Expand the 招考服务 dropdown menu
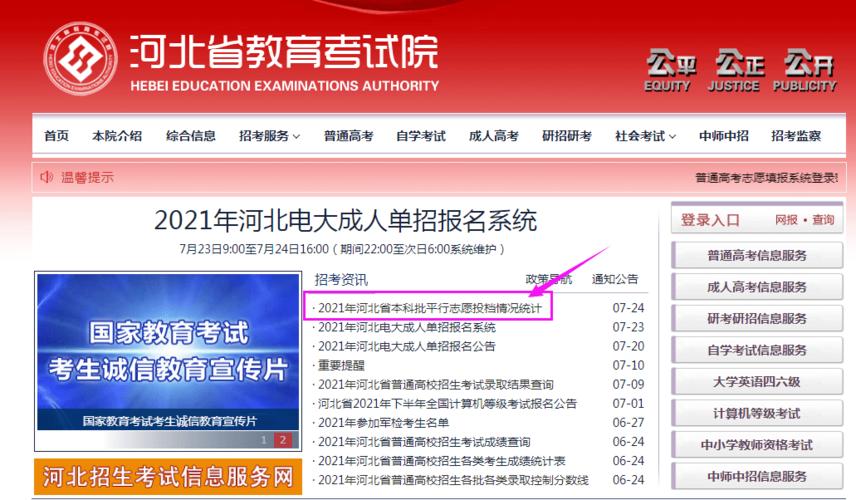 click(269, 136)
